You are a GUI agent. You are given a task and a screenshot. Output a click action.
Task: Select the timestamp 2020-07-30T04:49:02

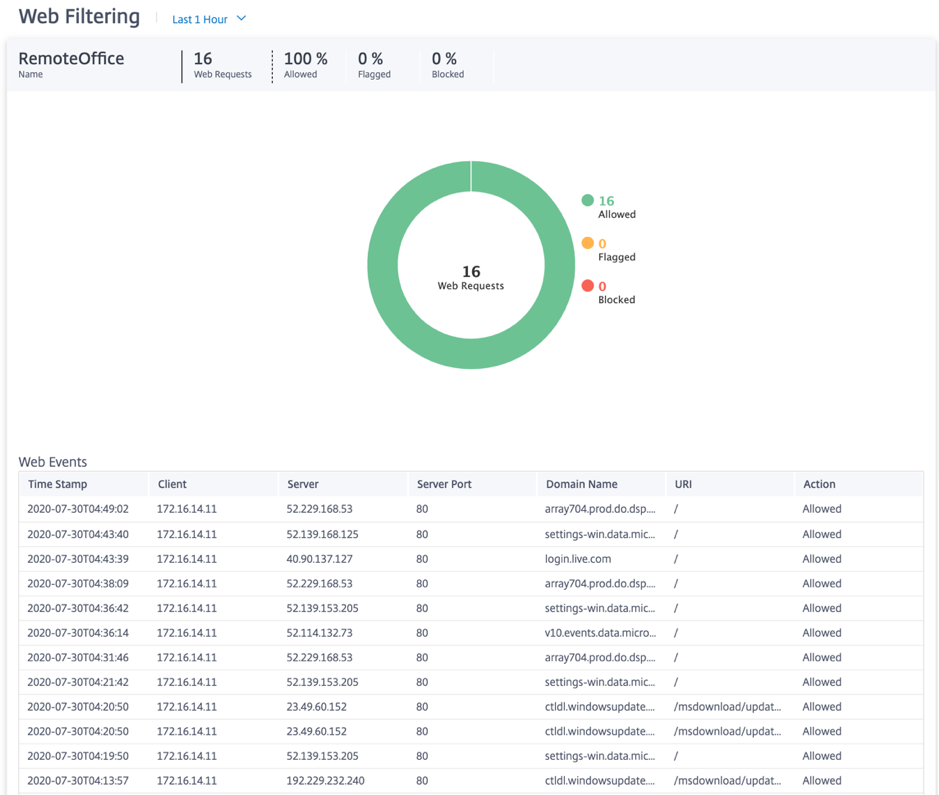coord(78,509)
